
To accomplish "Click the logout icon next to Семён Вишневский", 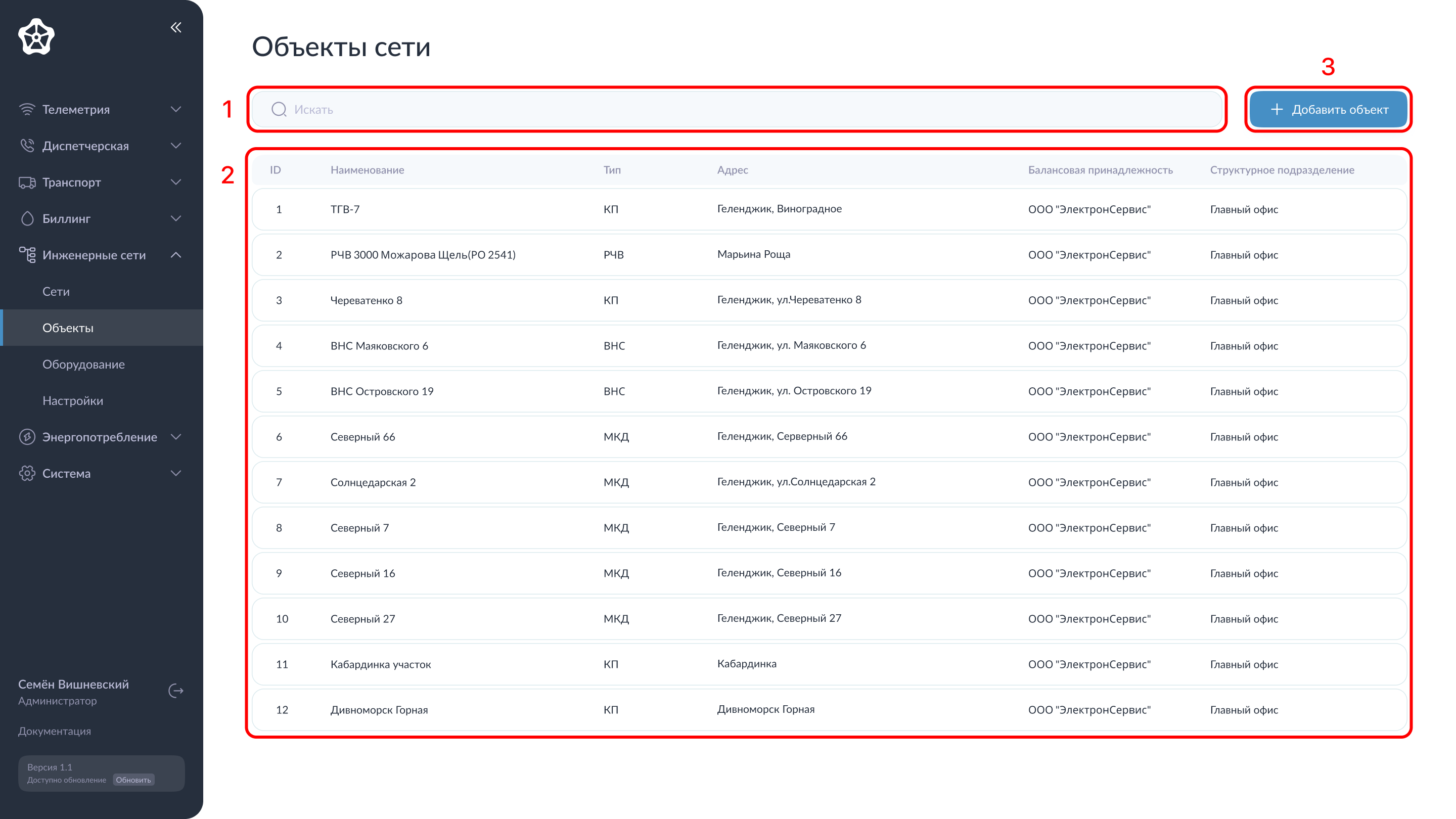I will [176, 691].
